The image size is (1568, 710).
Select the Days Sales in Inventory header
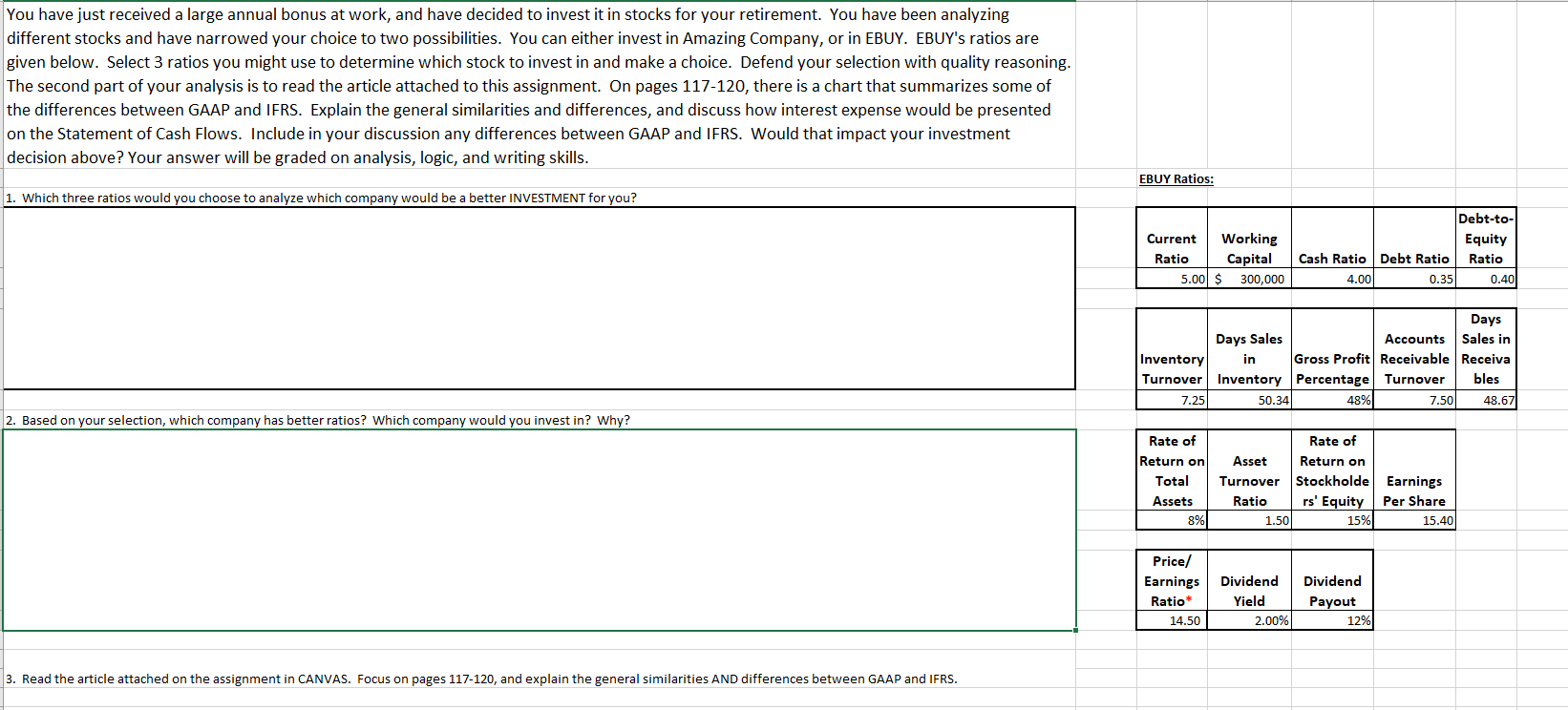1249,349
